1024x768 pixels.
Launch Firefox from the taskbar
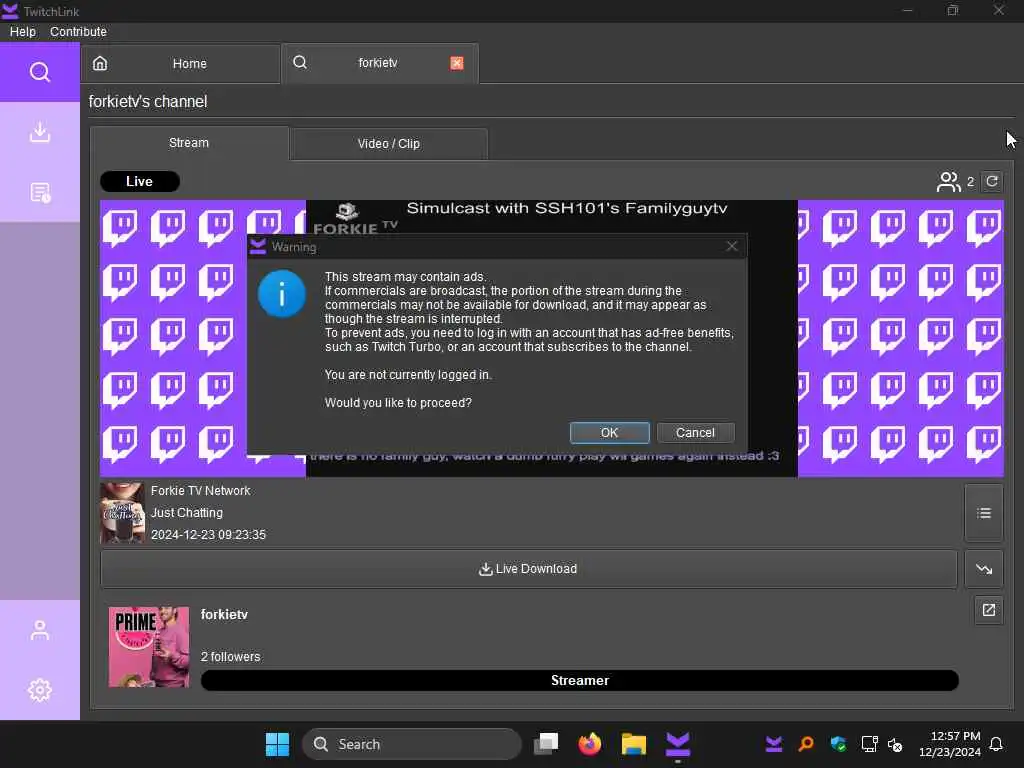(590, 744)
